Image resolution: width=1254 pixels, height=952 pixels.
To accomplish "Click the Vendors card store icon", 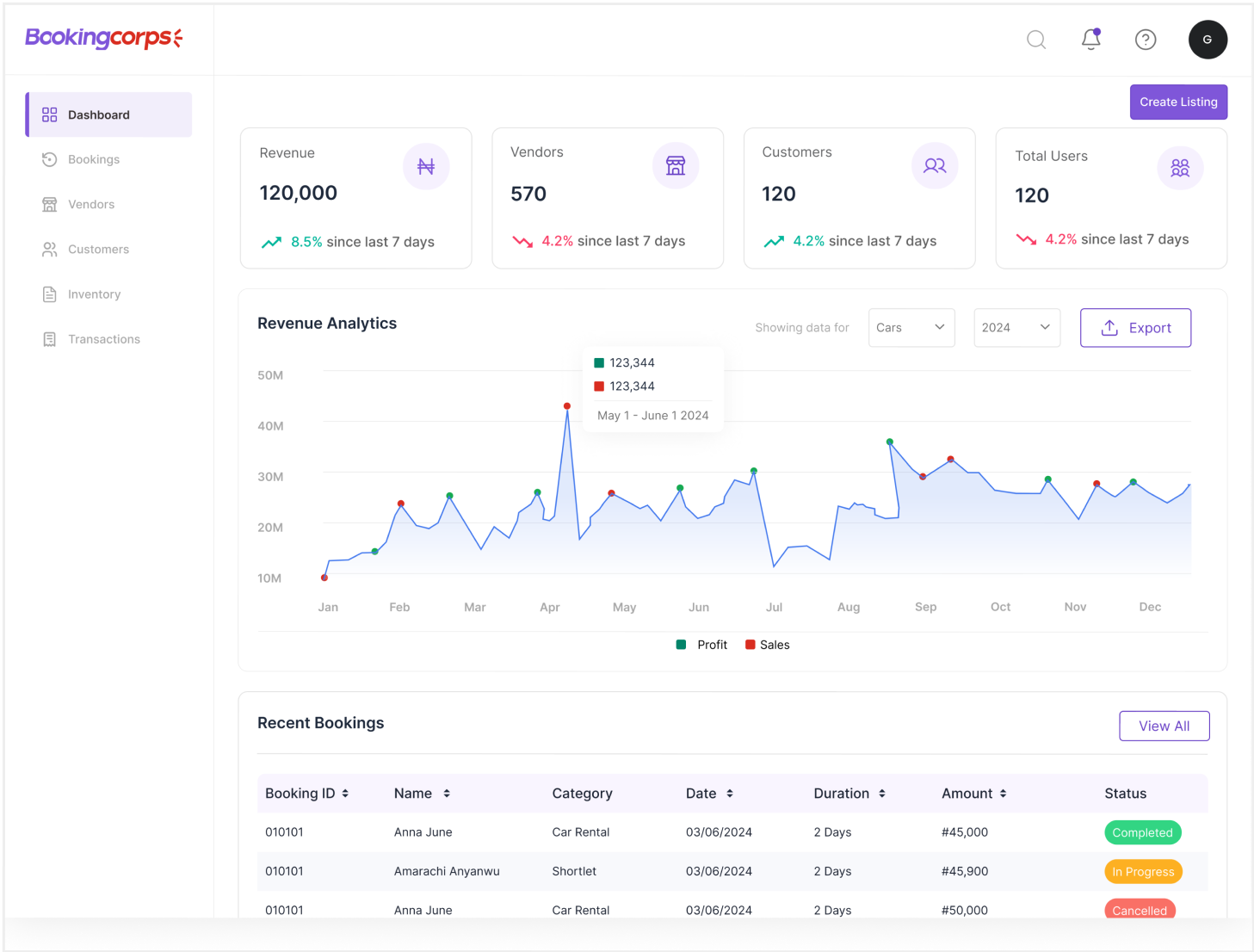I will click(x=676, y=165).
